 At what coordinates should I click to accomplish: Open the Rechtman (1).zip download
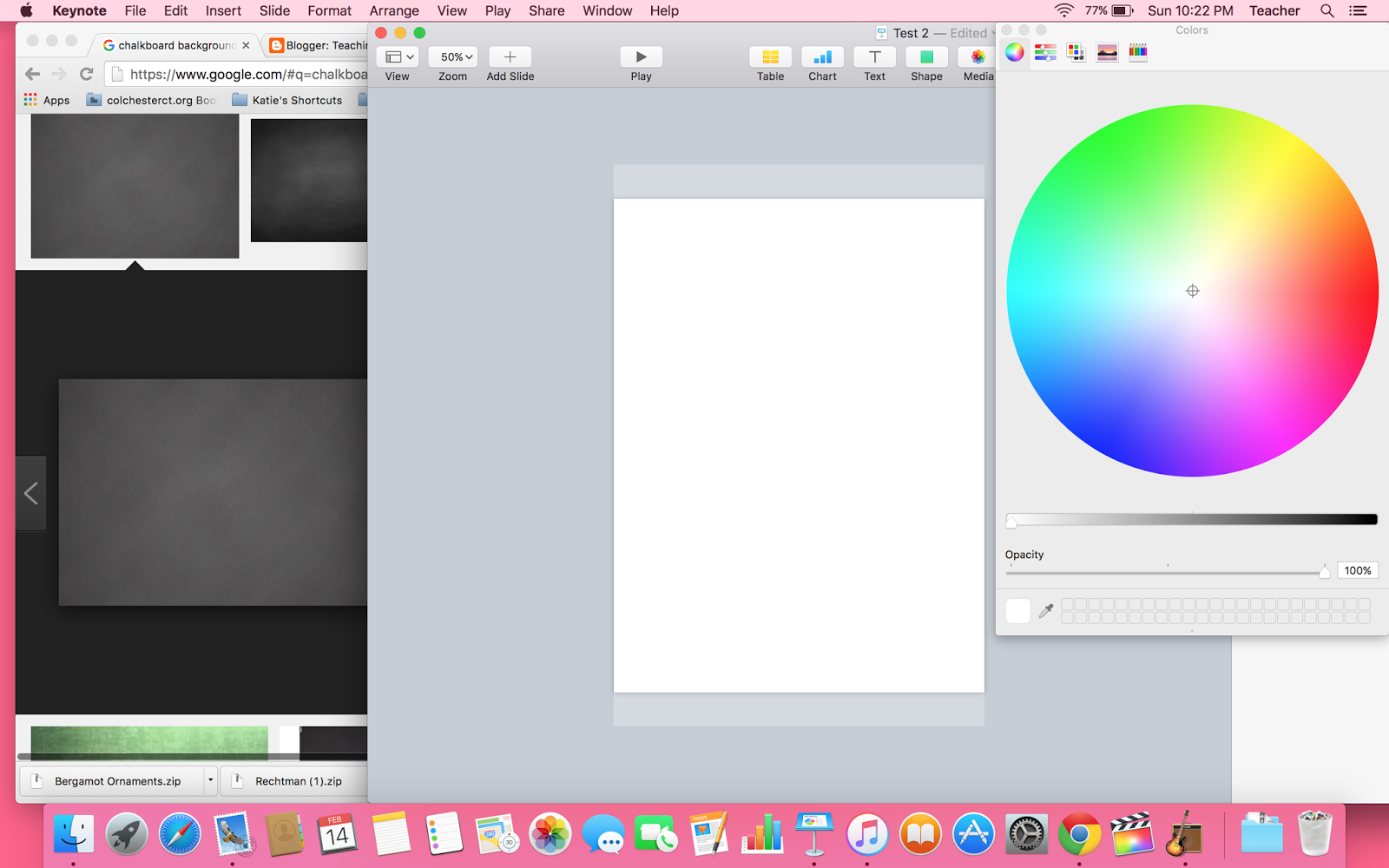point(293,780)
